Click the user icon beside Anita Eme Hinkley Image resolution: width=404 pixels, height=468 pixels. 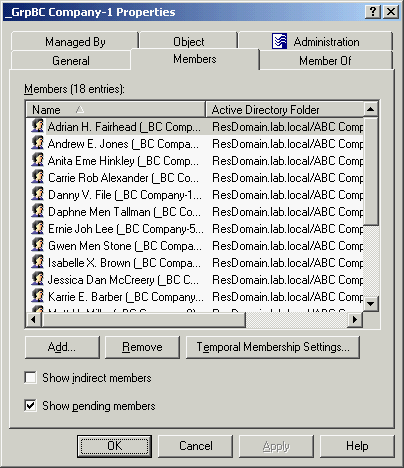point(37,160)
